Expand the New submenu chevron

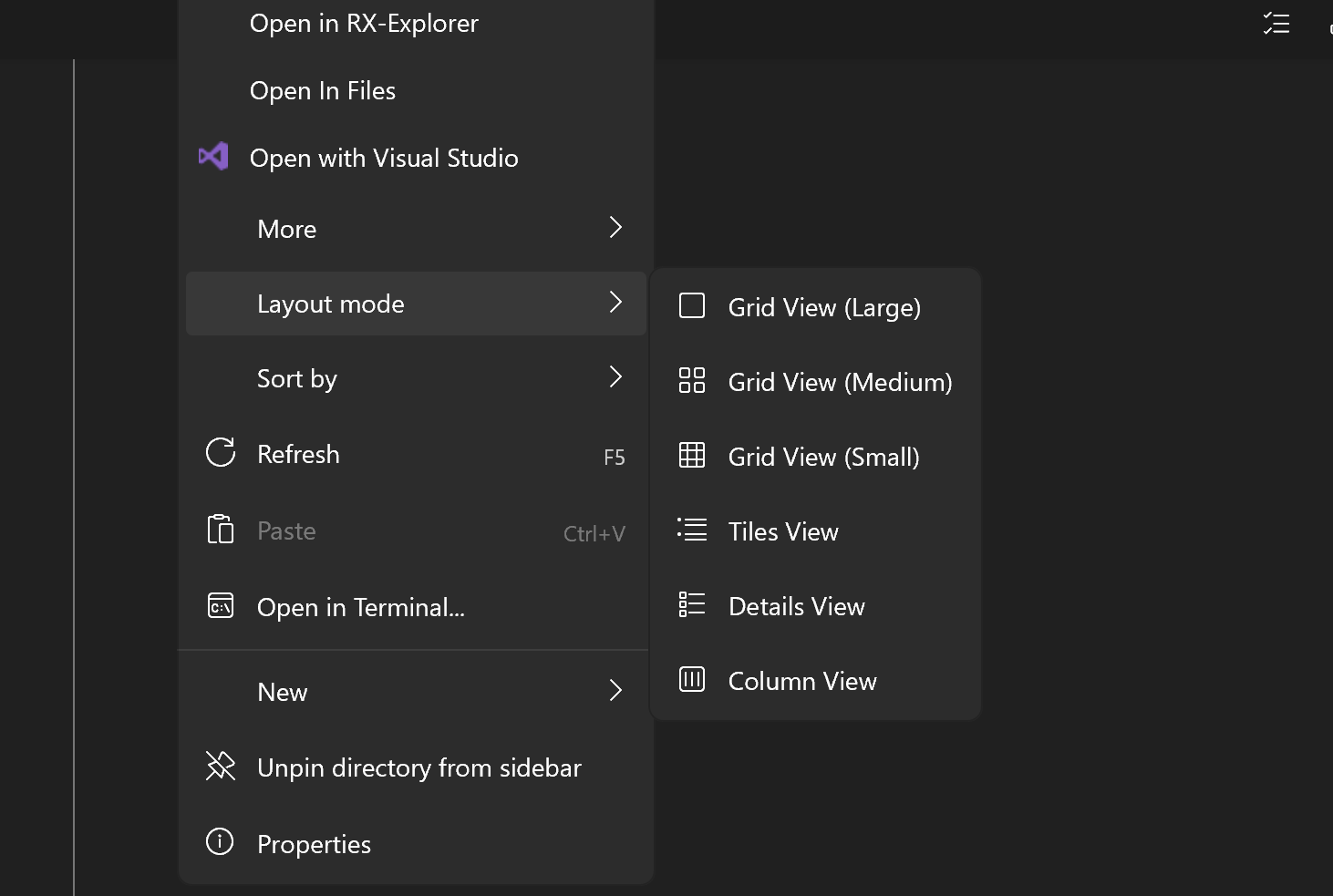[x=615, y=691]
